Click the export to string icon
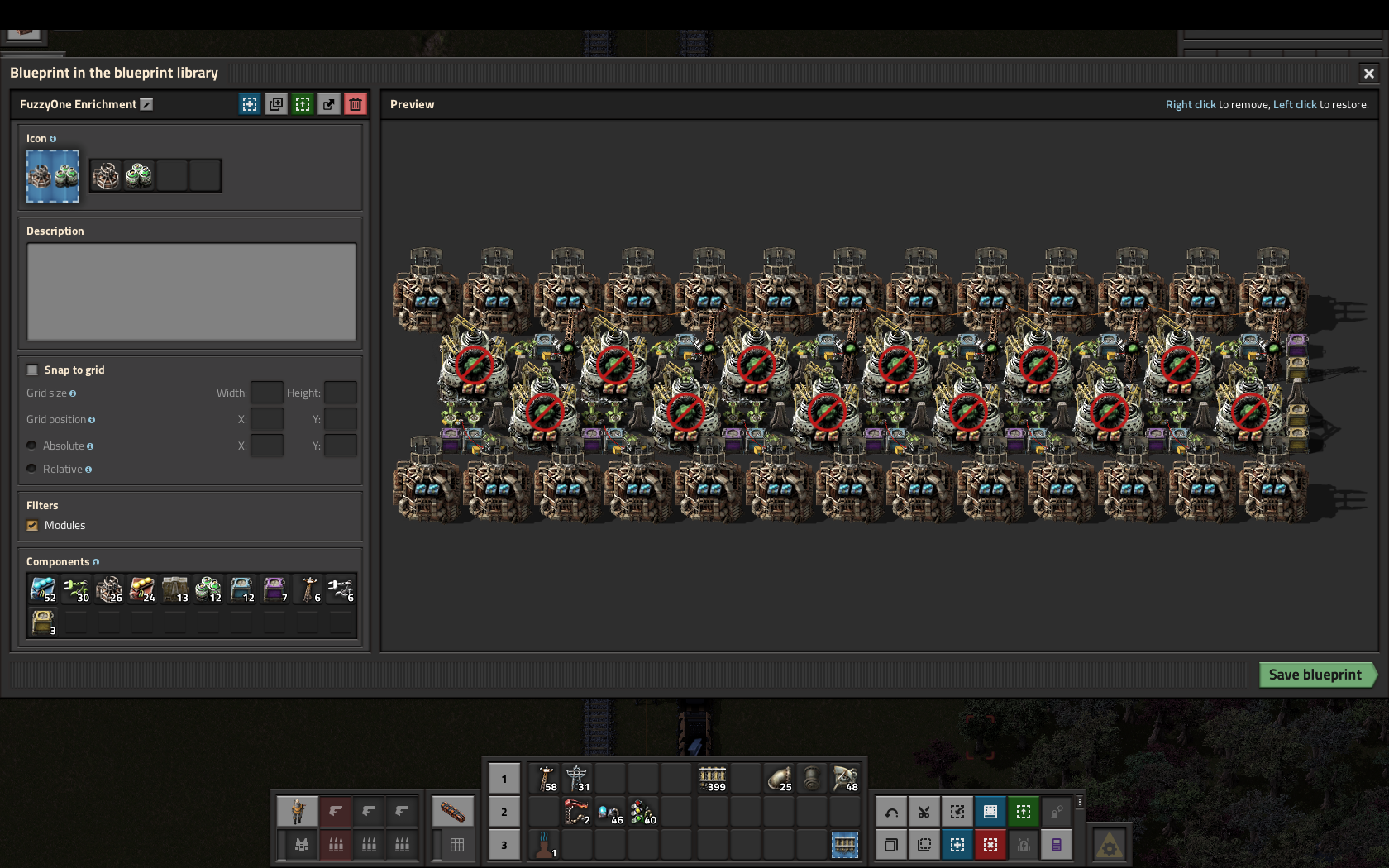The width and height of the screenshot is (1389, 868). click(x=329, y=104)
